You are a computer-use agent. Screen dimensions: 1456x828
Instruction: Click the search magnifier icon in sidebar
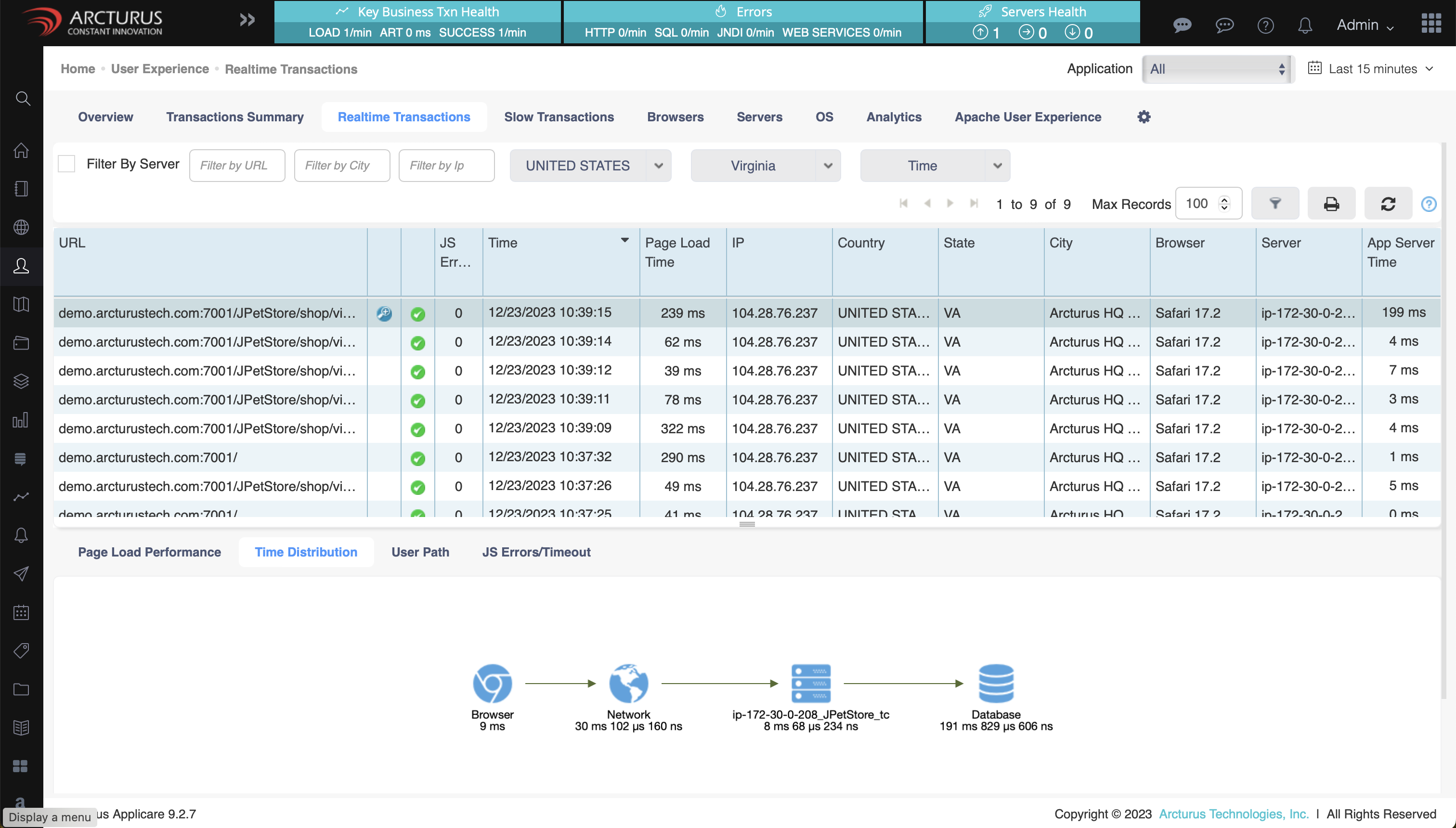pyautogui.click(x=22, y=98)
